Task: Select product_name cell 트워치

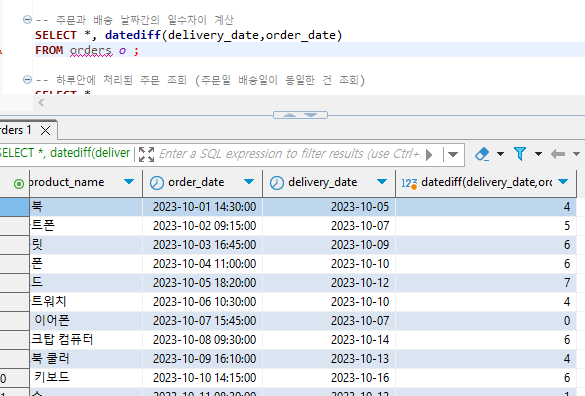Action: coord(86,302)
